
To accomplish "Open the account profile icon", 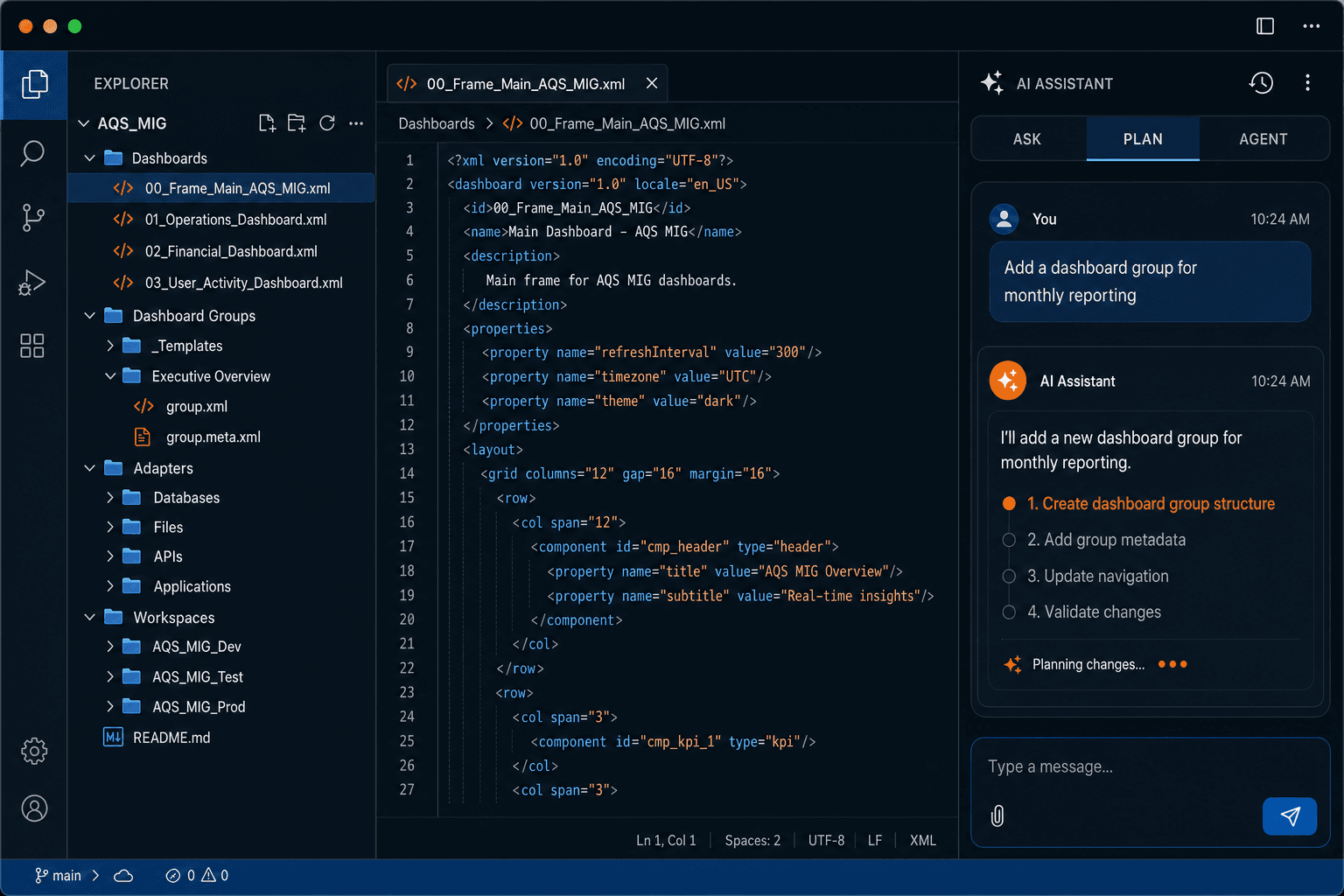I will click(34, 808).
